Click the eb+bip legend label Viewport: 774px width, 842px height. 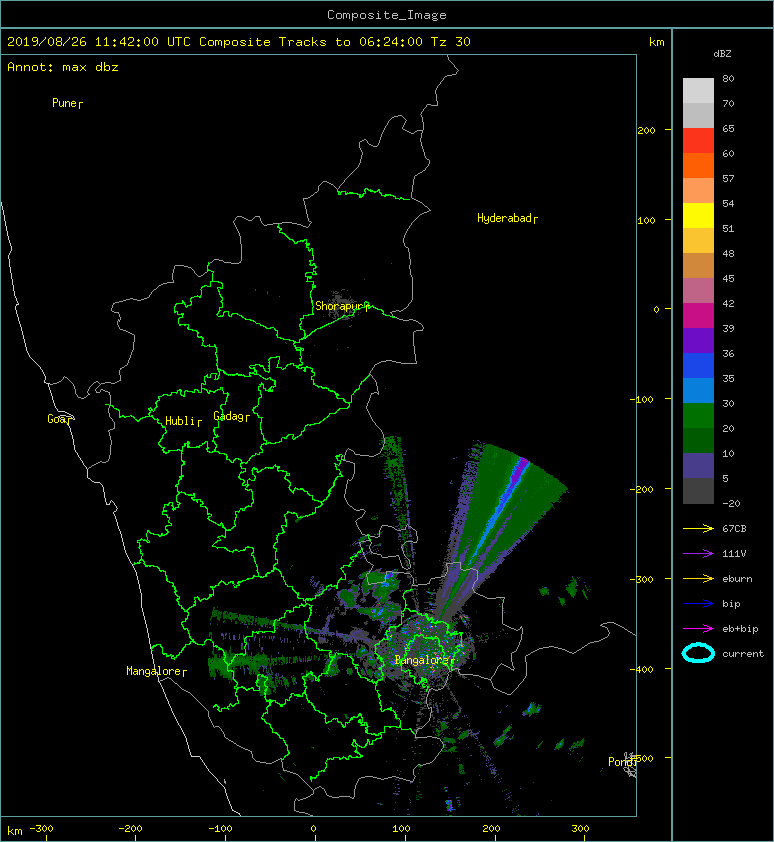pos(740,629)
